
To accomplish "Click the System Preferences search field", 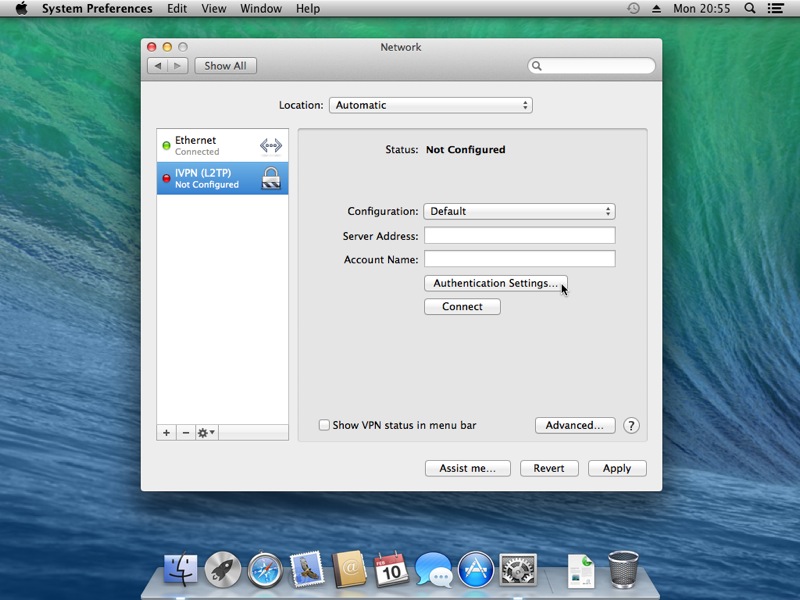I will pos(591,66).
